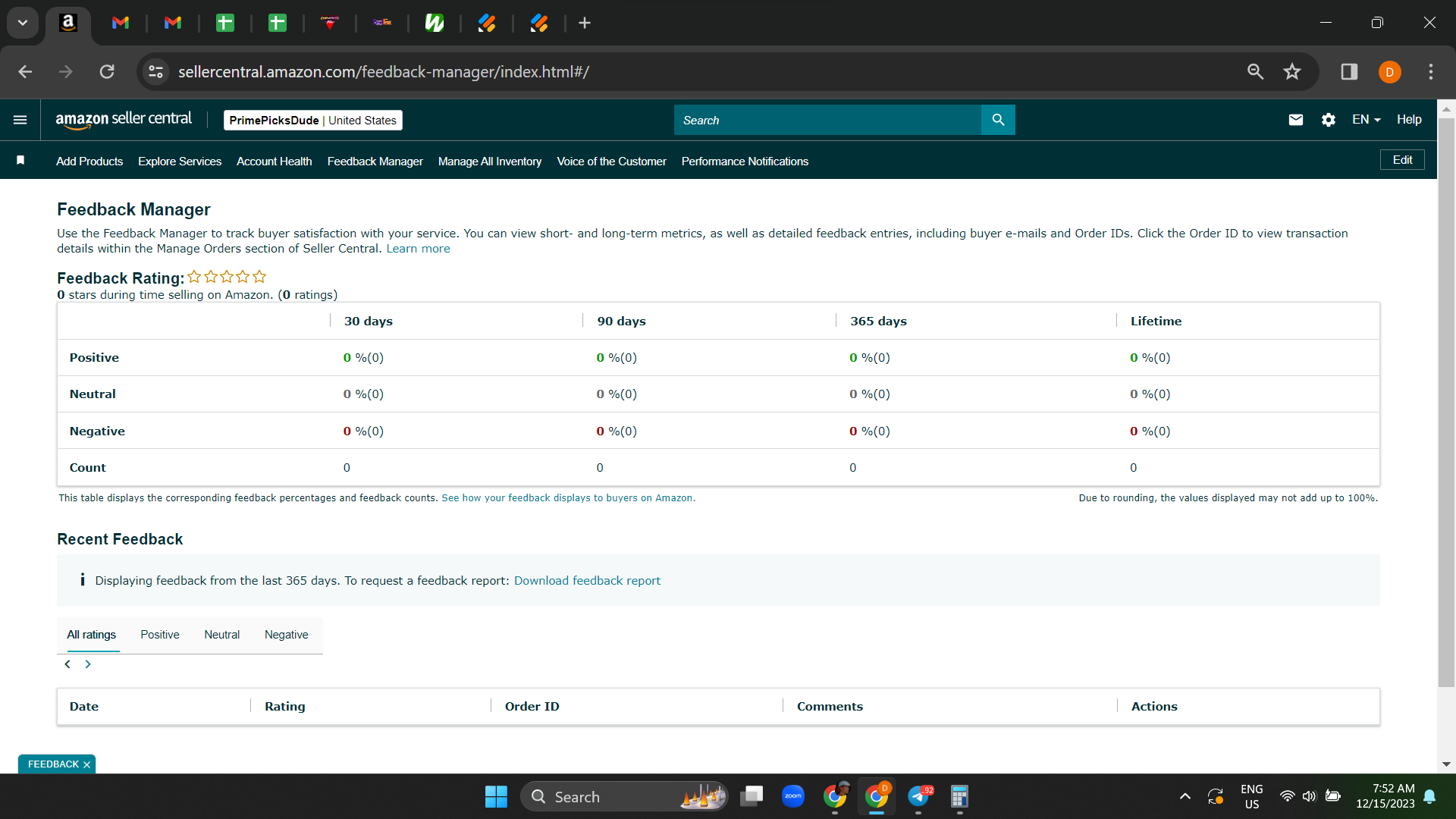The height and width of the screenshot is (819, 1456).
Task: Click the browser forward arrow
Action: (x=66, y=71)
